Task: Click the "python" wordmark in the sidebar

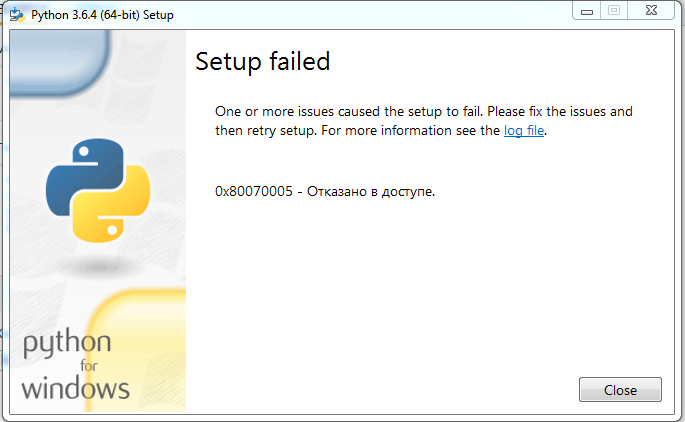Action: point(67,345)
